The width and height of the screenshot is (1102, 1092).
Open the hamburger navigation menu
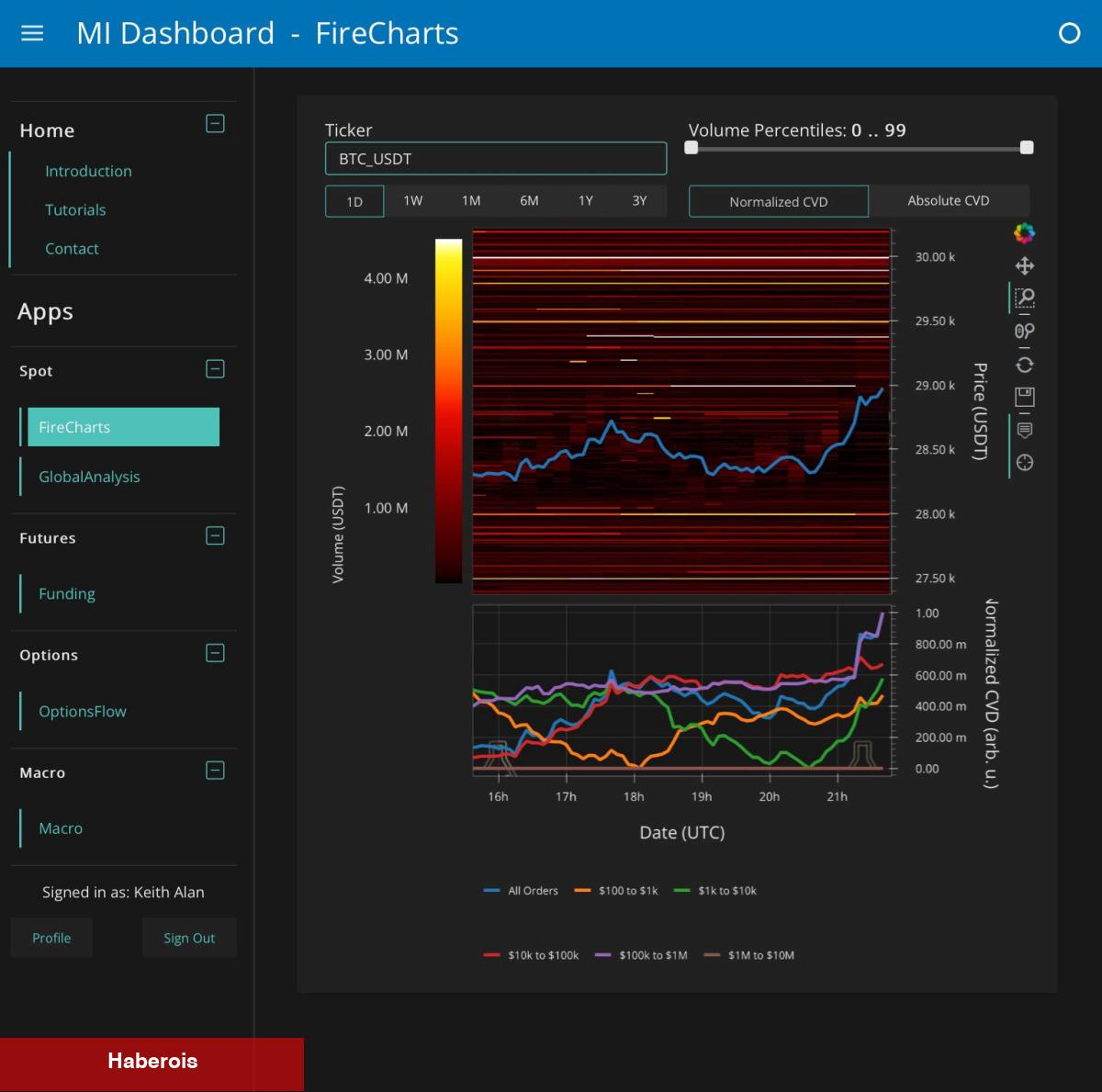(x=32, y=33)
